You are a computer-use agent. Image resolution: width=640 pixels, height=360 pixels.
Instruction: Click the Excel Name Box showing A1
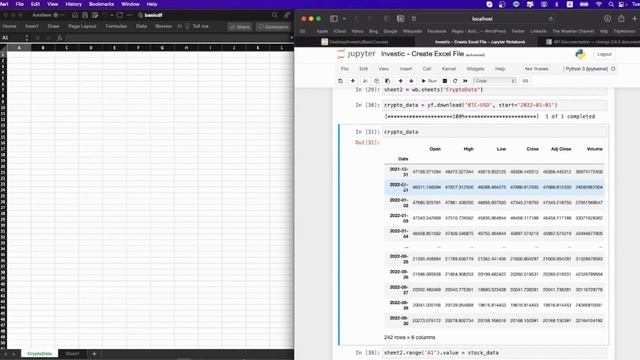click(x=12, y=38)
